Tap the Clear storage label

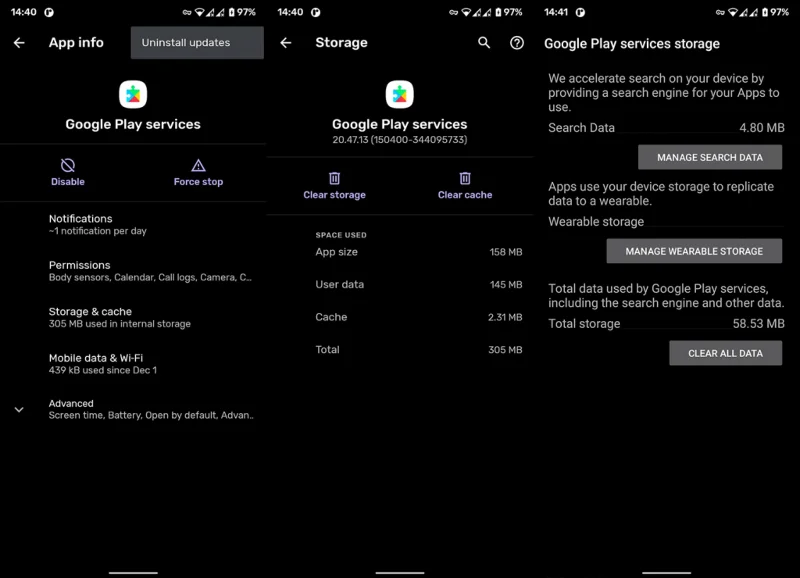click(334, 195)
